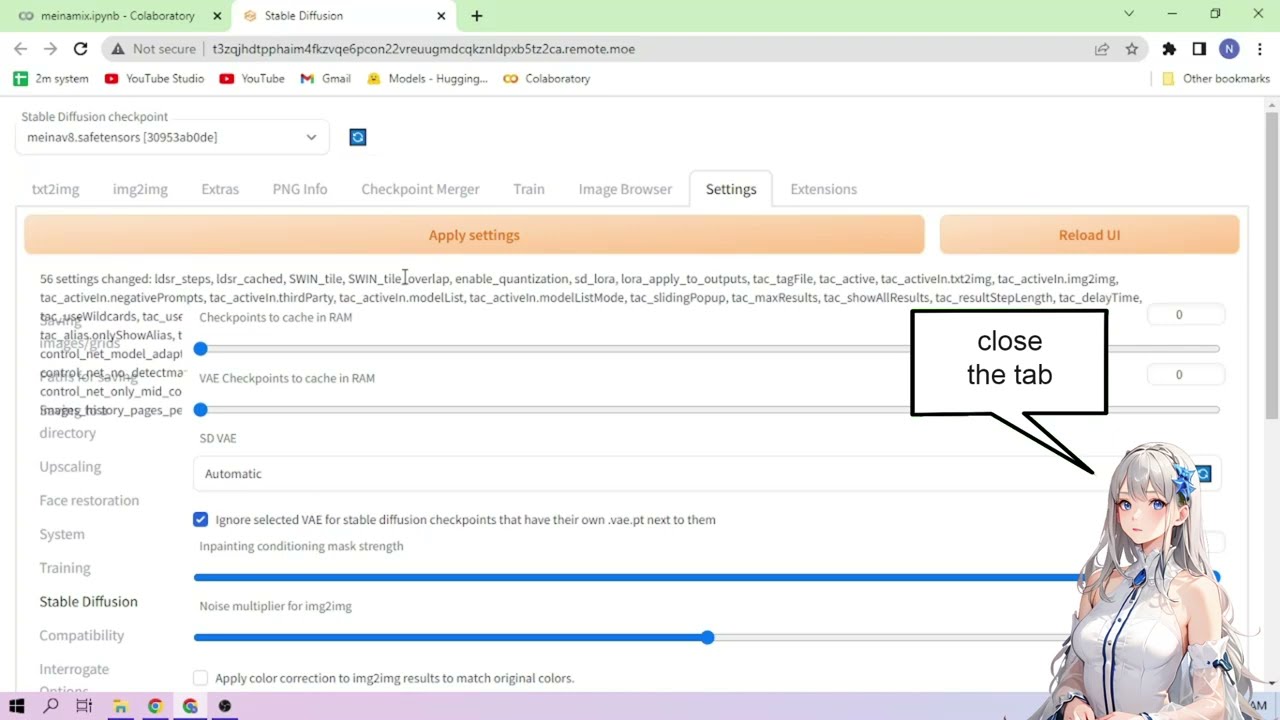Image resolution: width=1280 pixels, height=720 pixels.
Task: Open Windows taskbar search
Action: point(51,706)
